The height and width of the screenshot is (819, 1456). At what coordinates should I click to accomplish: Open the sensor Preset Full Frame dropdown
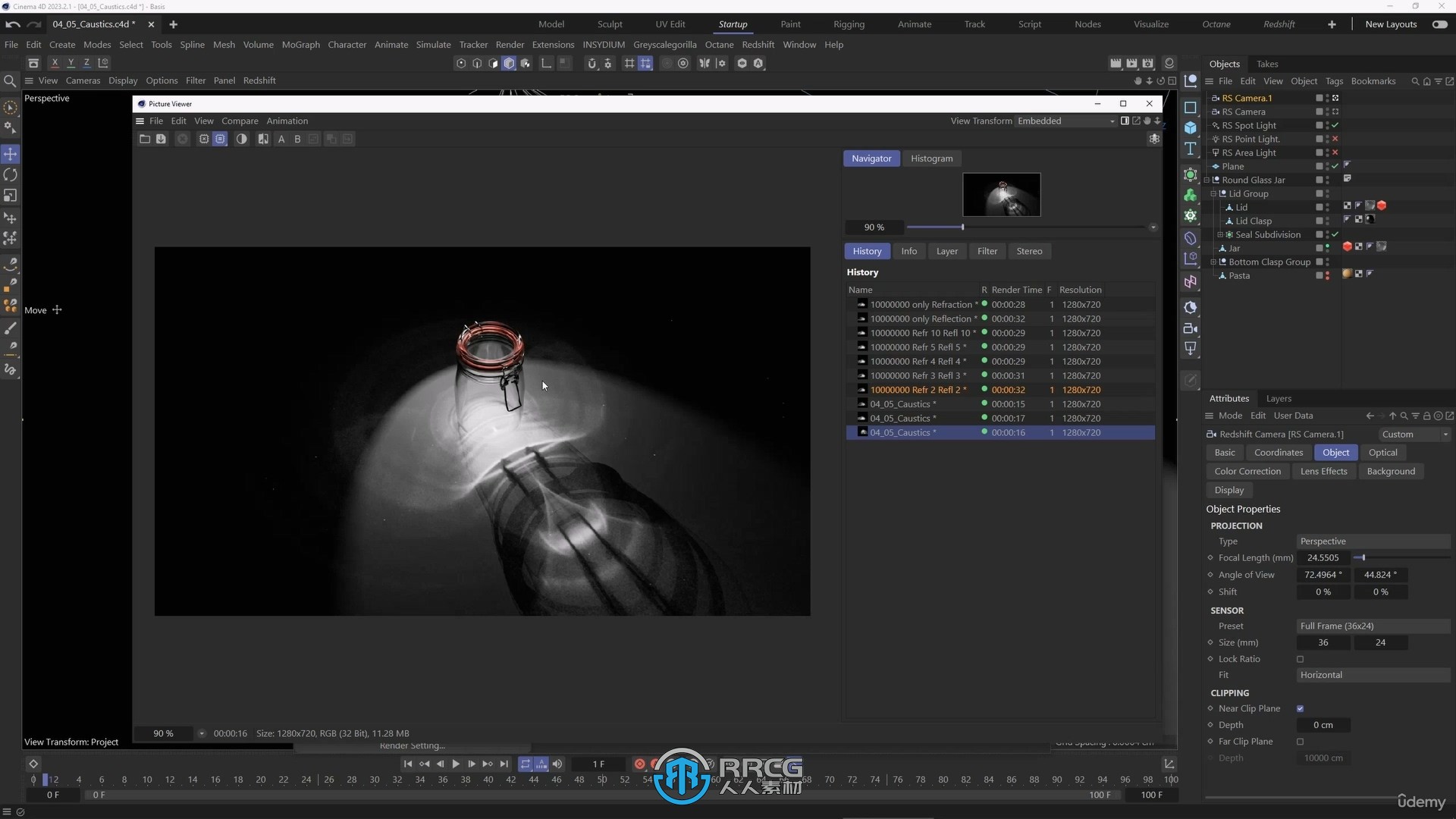1373,626
